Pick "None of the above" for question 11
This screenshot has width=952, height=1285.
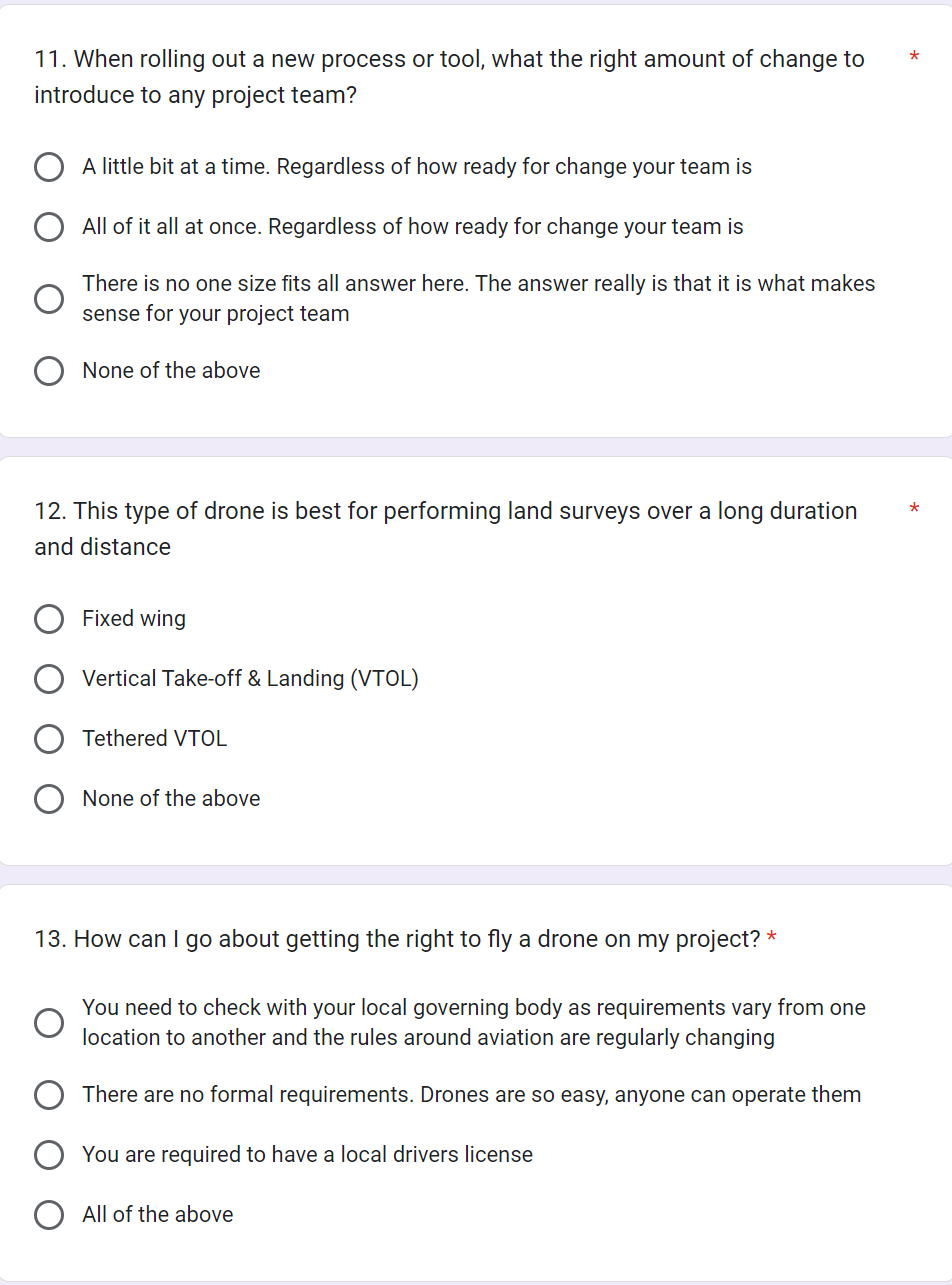tap(49, 370)
